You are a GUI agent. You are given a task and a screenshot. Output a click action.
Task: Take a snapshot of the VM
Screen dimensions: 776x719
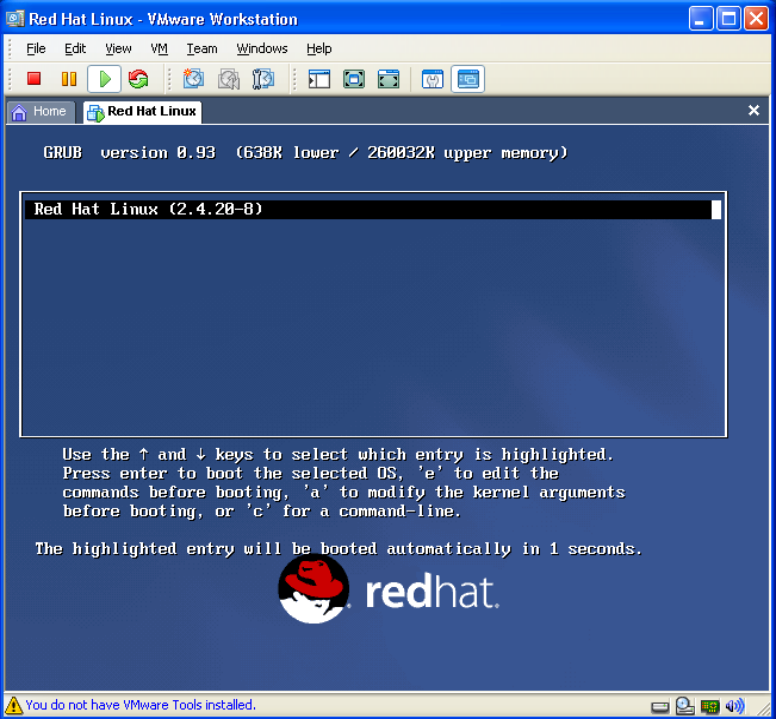click(x=194, y=79)
